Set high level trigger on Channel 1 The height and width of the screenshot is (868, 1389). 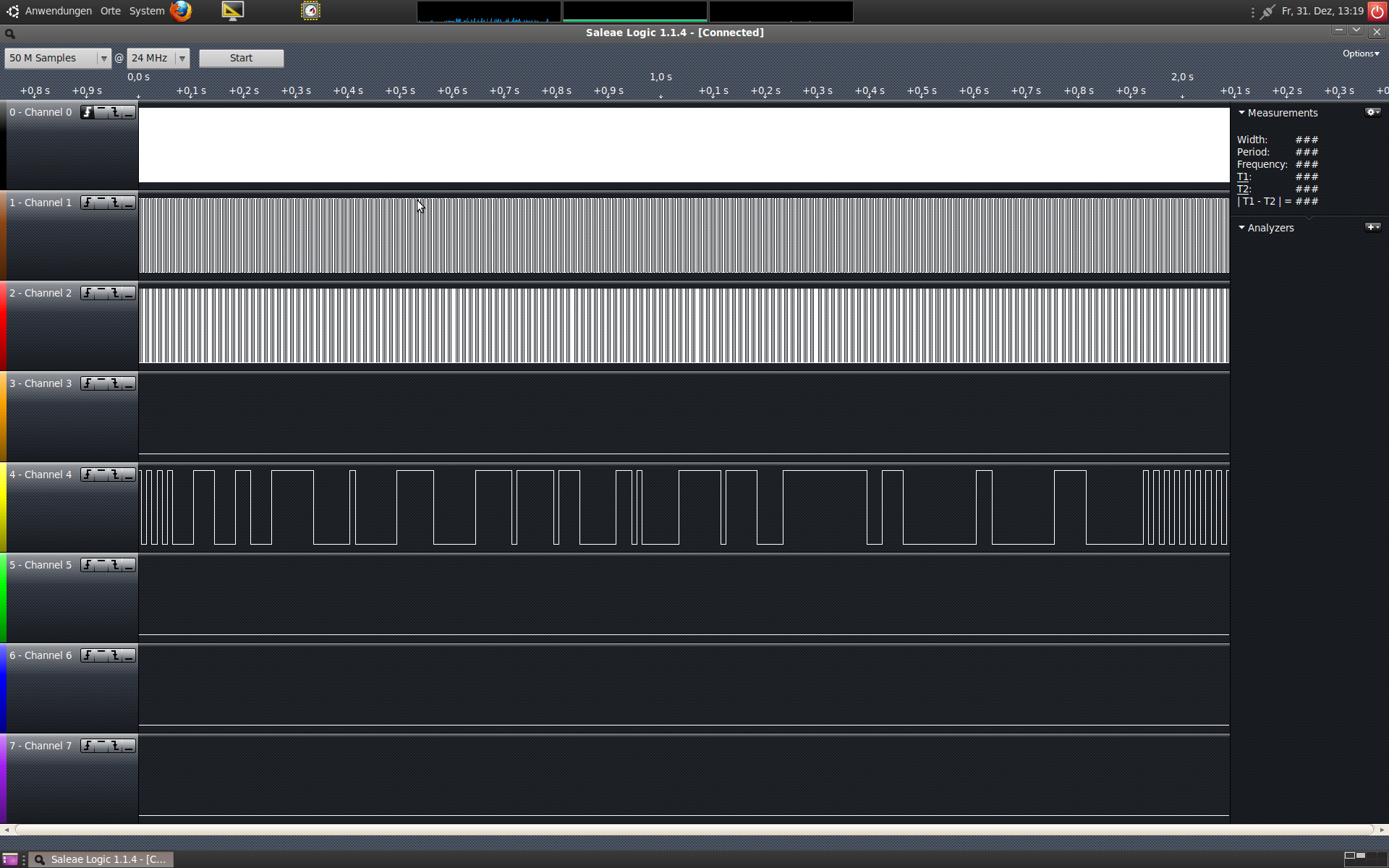click(101, 203)
